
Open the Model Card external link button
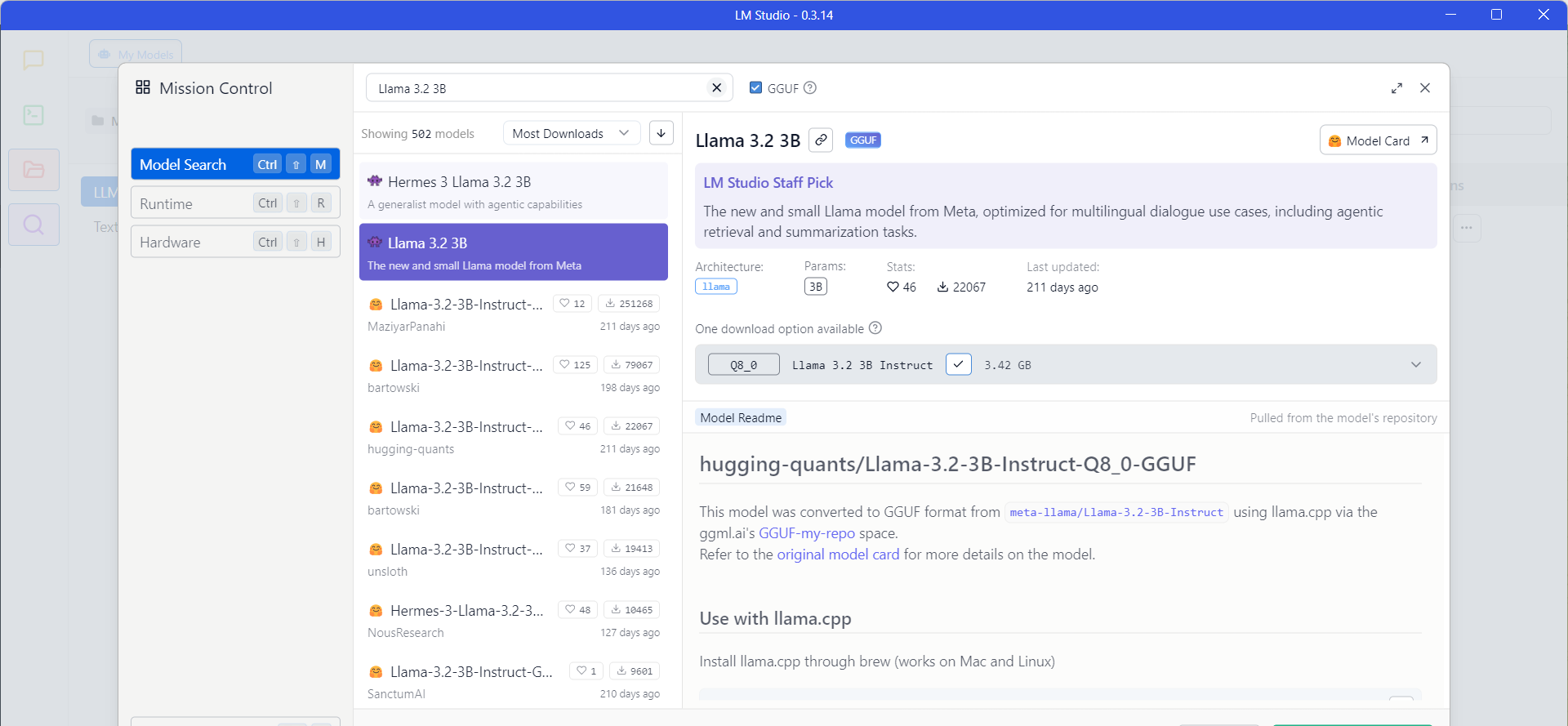[1378, 140]
